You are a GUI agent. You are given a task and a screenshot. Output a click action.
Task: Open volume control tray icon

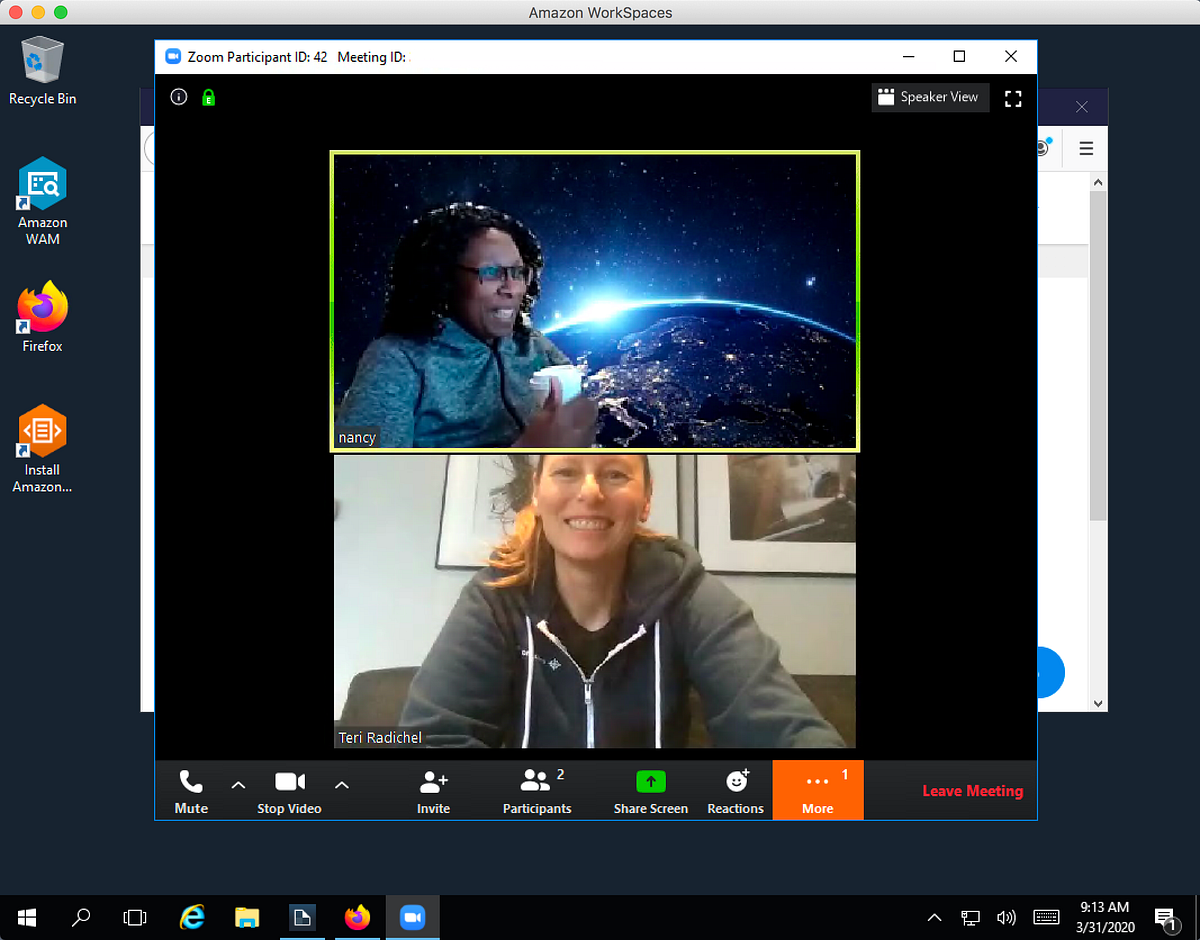pos(1007,917)
